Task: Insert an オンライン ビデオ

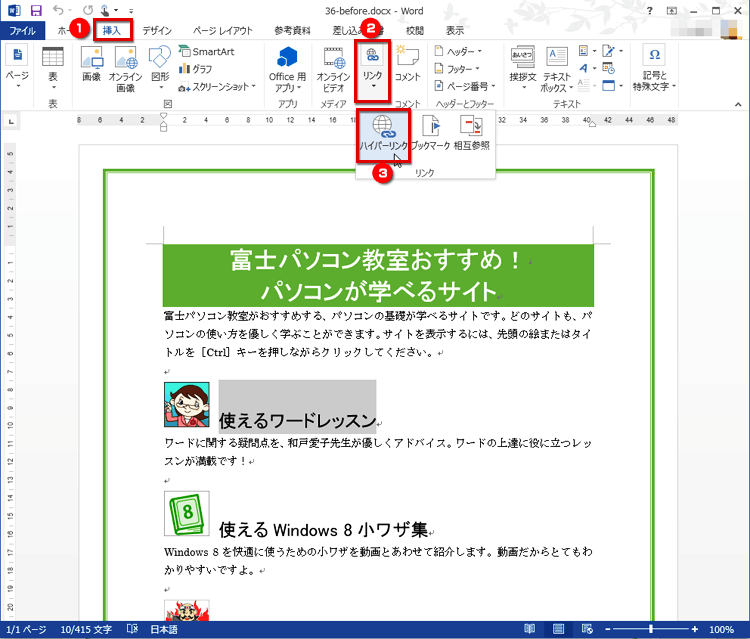Action: click(333, 69)
